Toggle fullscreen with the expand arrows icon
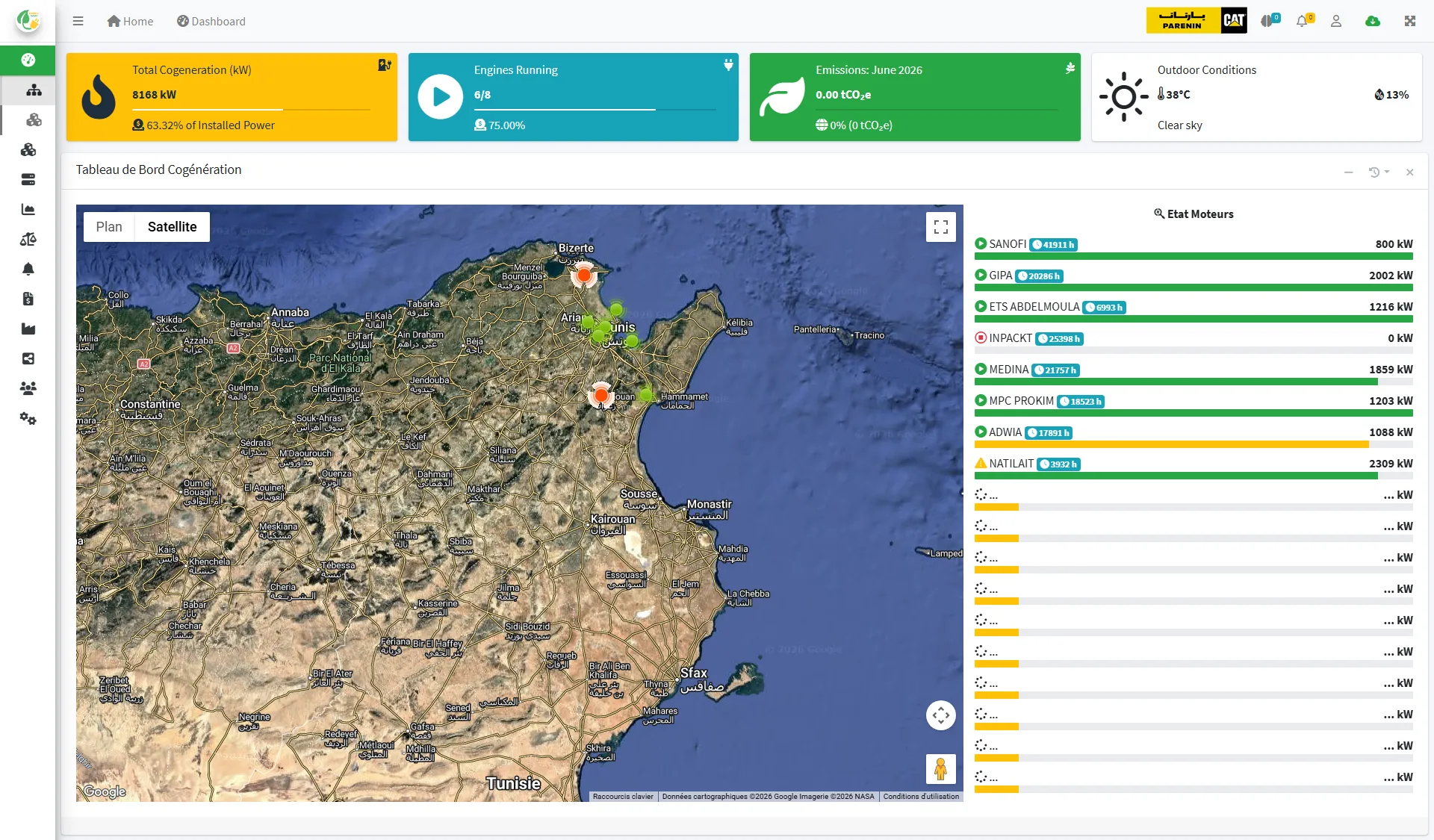 pos(1410,21)
